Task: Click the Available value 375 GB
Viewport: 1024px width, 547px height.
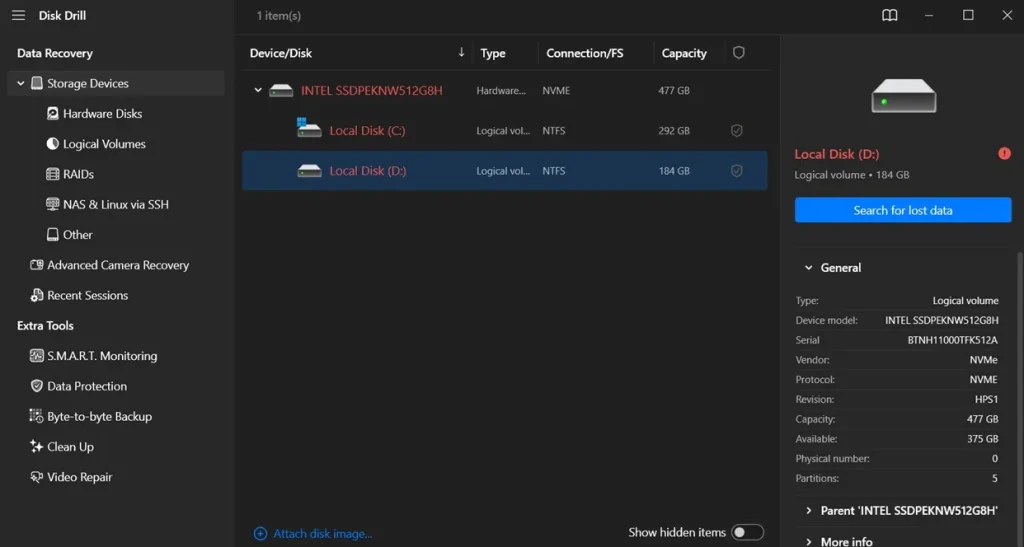Action: tap(983, 439)
